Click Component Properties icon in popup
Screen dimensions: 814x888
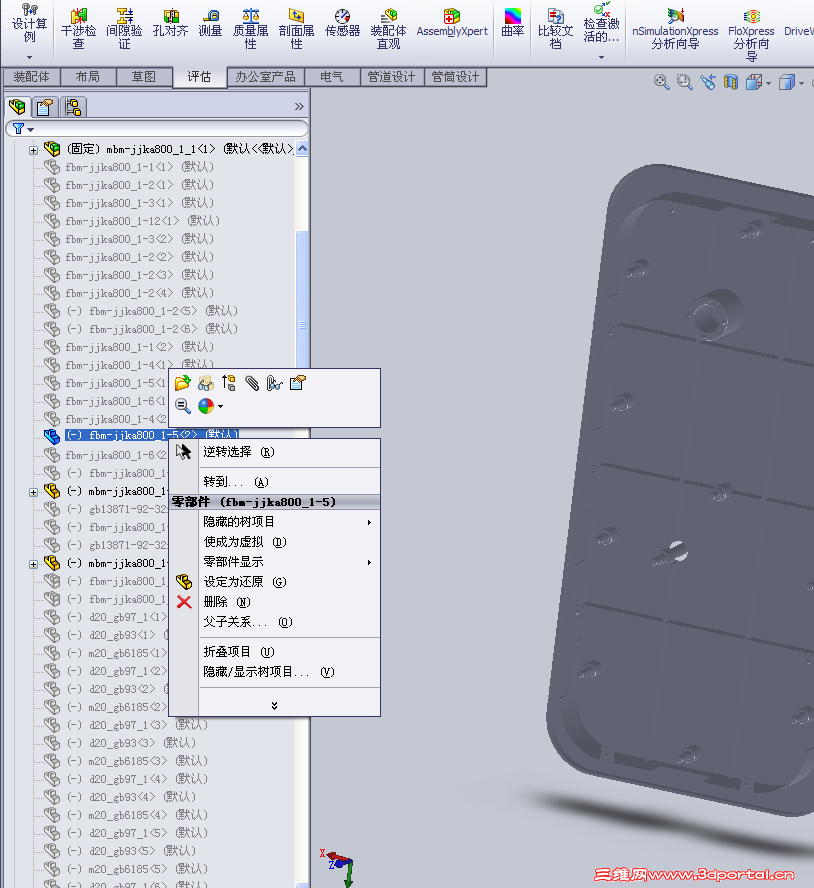[x=297, y=383]
